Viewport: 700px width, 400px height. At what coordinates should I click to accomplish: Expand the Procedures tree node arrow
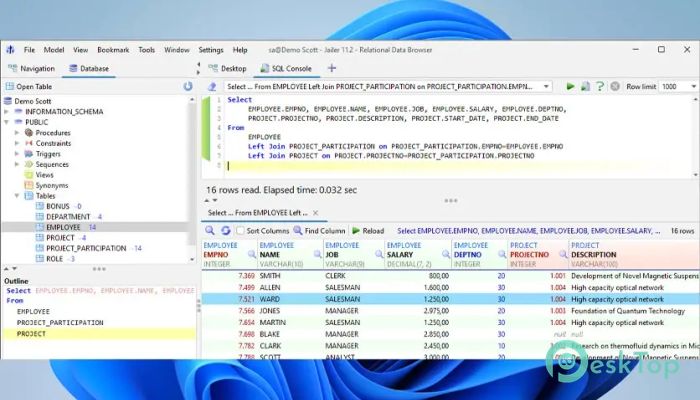click(17, 133)
